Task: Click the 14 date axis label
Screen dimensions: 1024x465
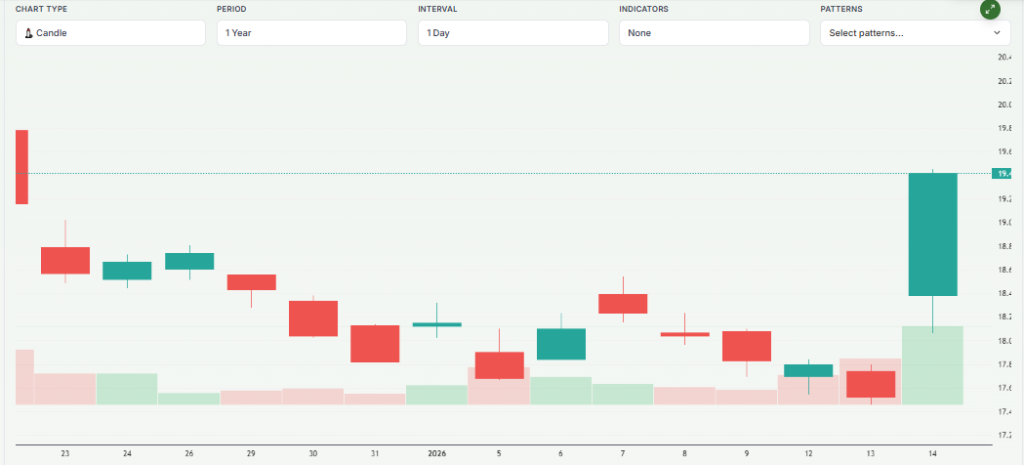Action: coord(933,453)
